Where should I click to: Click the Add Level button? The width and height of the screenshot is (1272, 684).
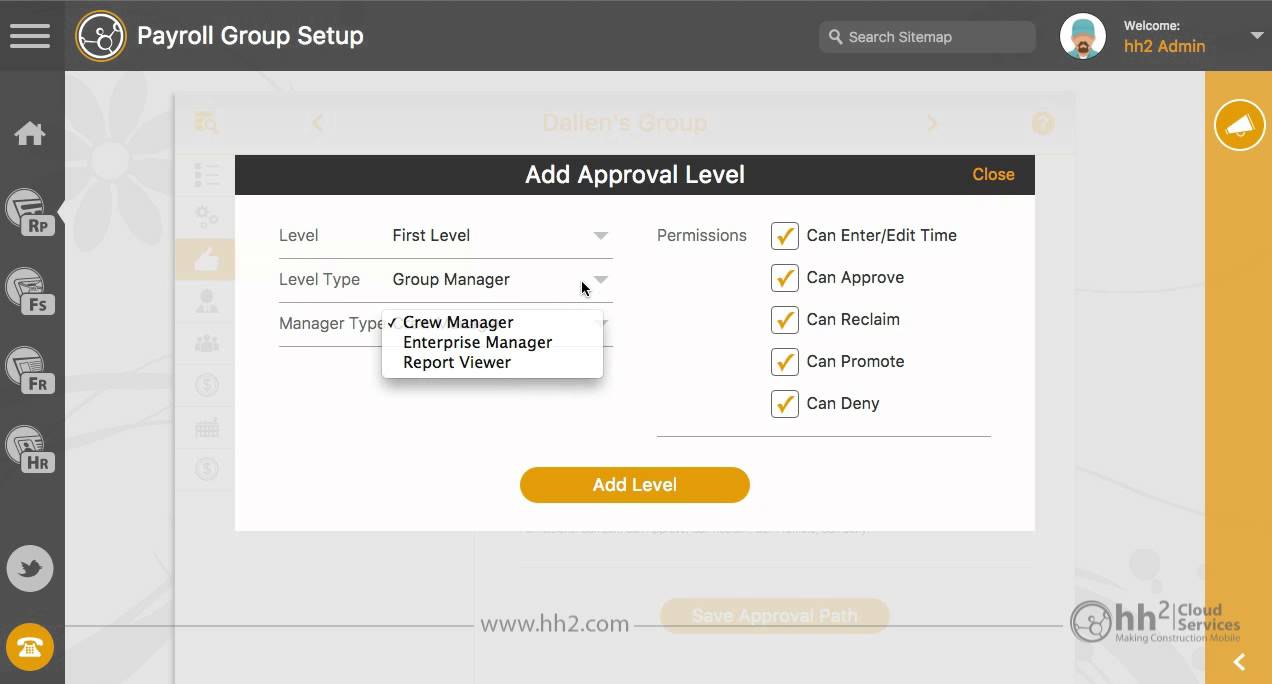point(635,485)
